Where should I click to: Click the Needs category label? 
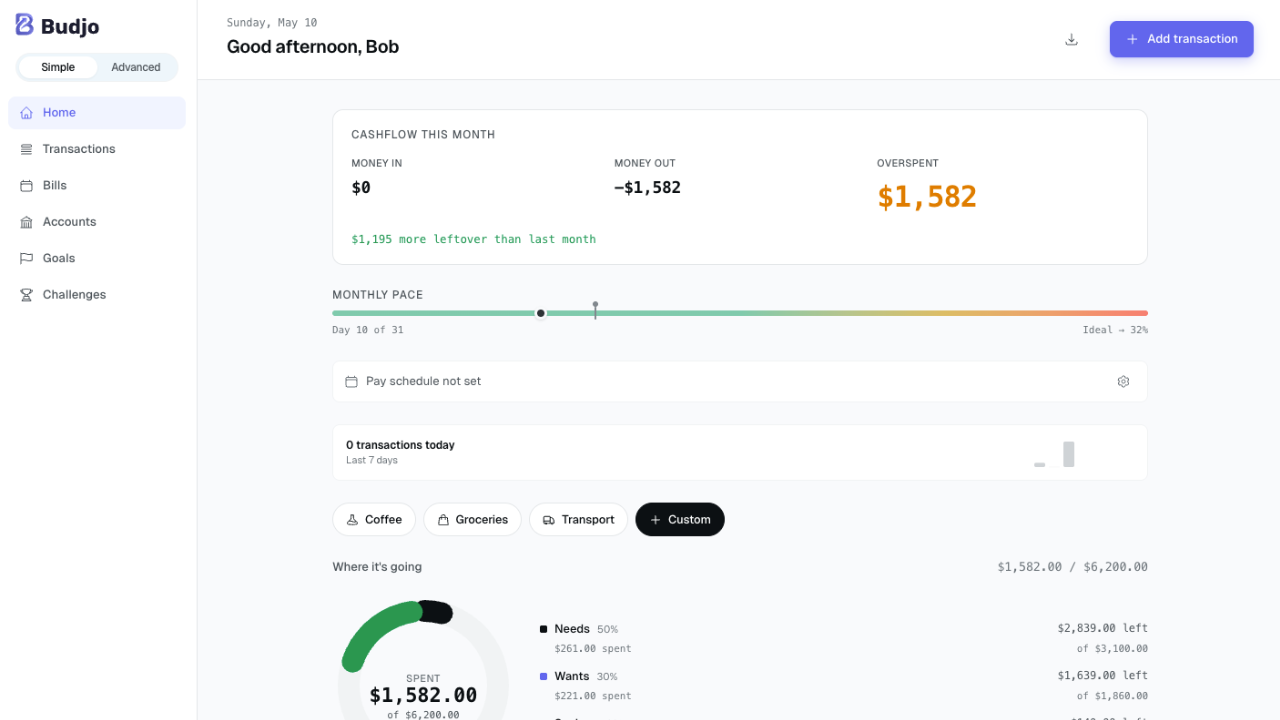tap(572, 629)
